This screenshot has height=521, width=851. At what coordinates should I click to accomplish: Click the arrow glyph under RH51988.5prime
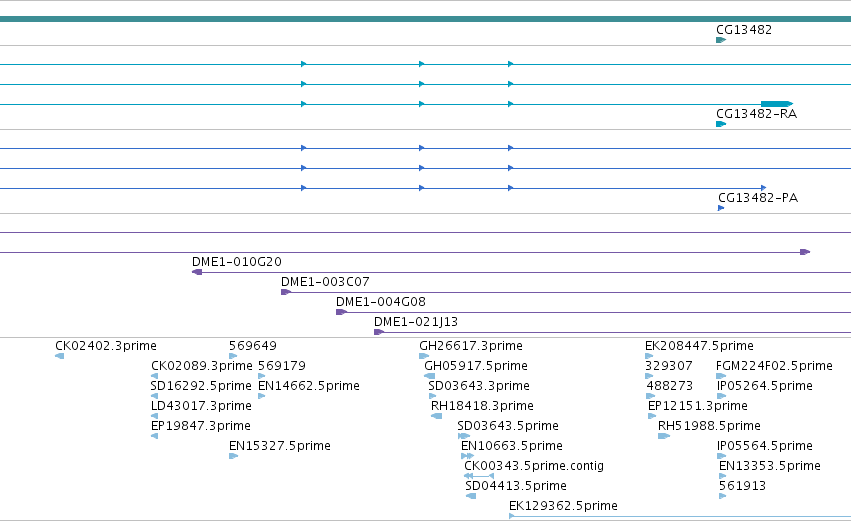point(664,436)
